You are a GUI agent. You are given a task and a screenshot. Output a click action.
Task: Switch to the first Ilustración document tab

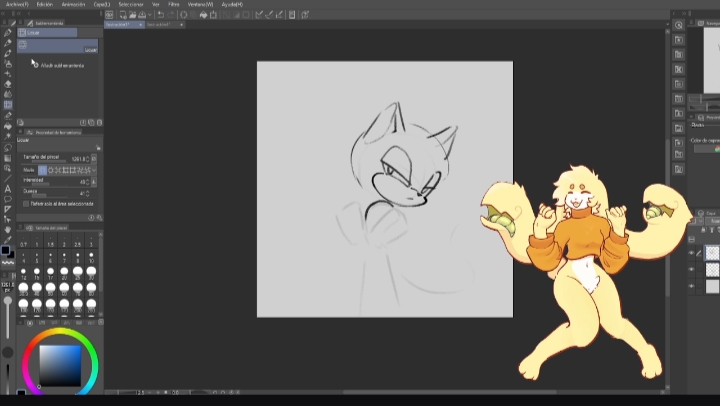pyautogui.click(x=123, y=24)
